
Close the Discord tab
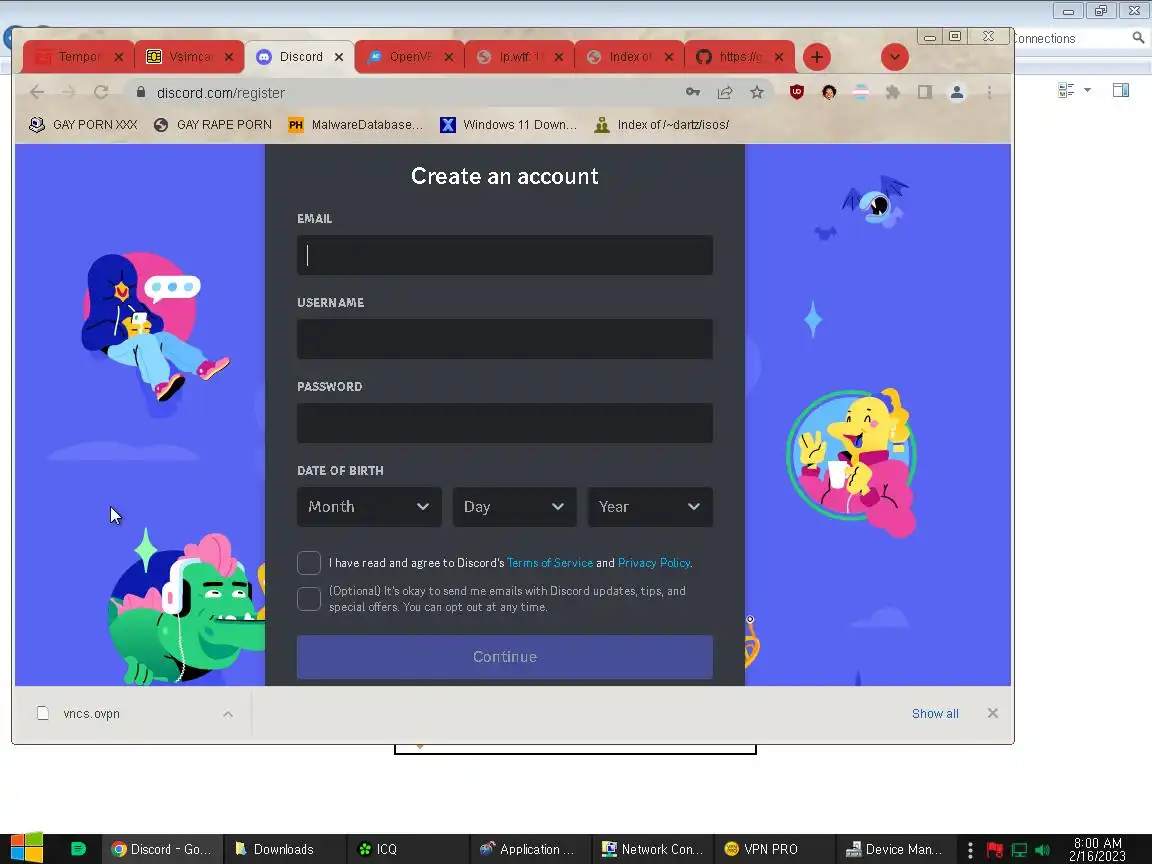pyautogui.click(x=339, y=57)
